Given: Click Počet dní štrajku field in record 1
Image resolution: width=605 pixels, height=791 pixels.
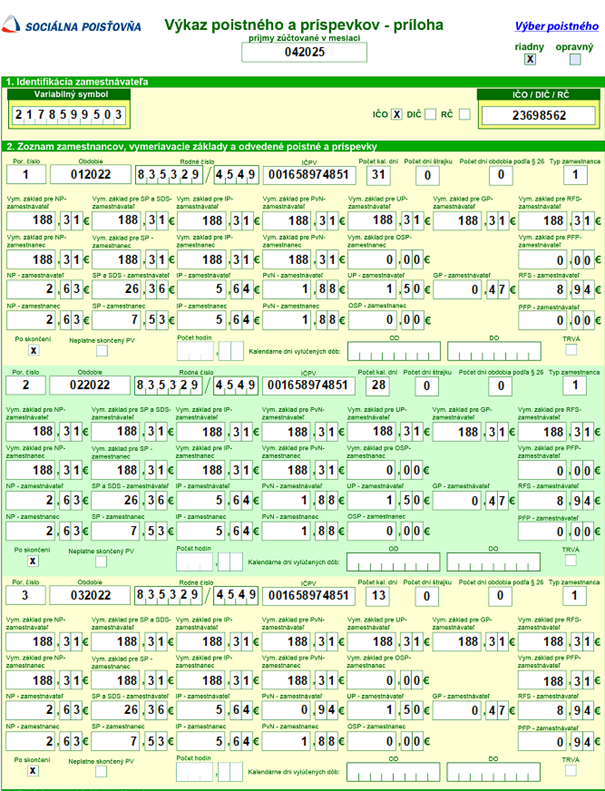Looking at the screenshot, I should pos(427,176).
